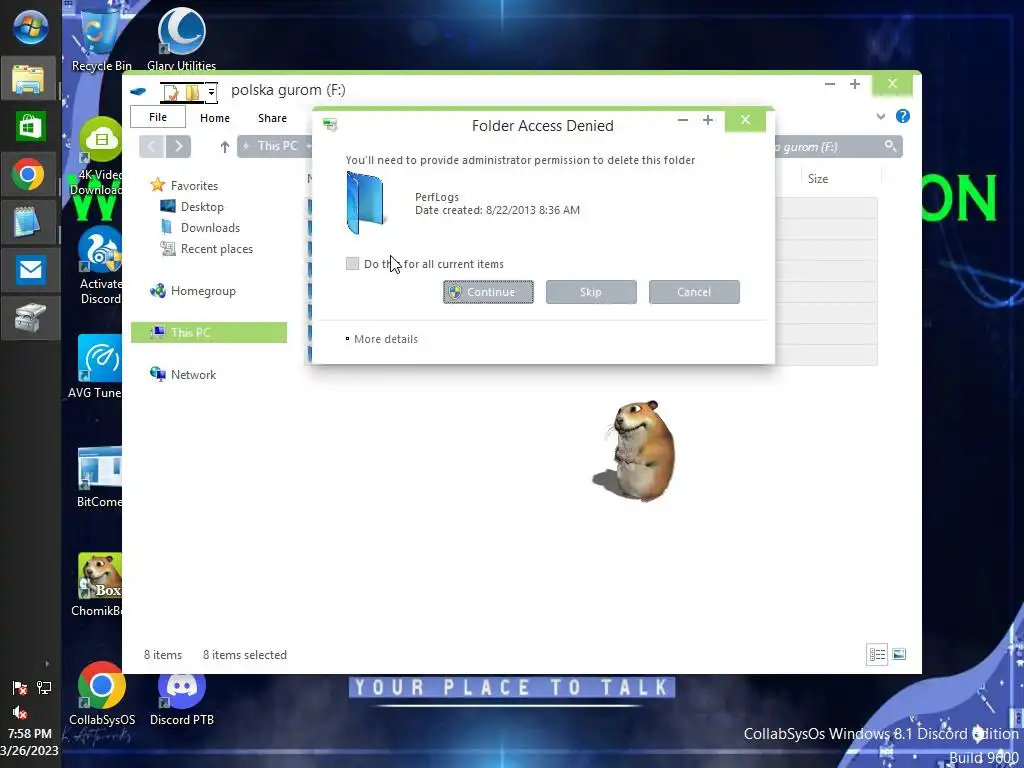Click the PerfLogs folder name in dialog
The height and width of the screenshot is (768, 1024).
(x=437, y=197)
